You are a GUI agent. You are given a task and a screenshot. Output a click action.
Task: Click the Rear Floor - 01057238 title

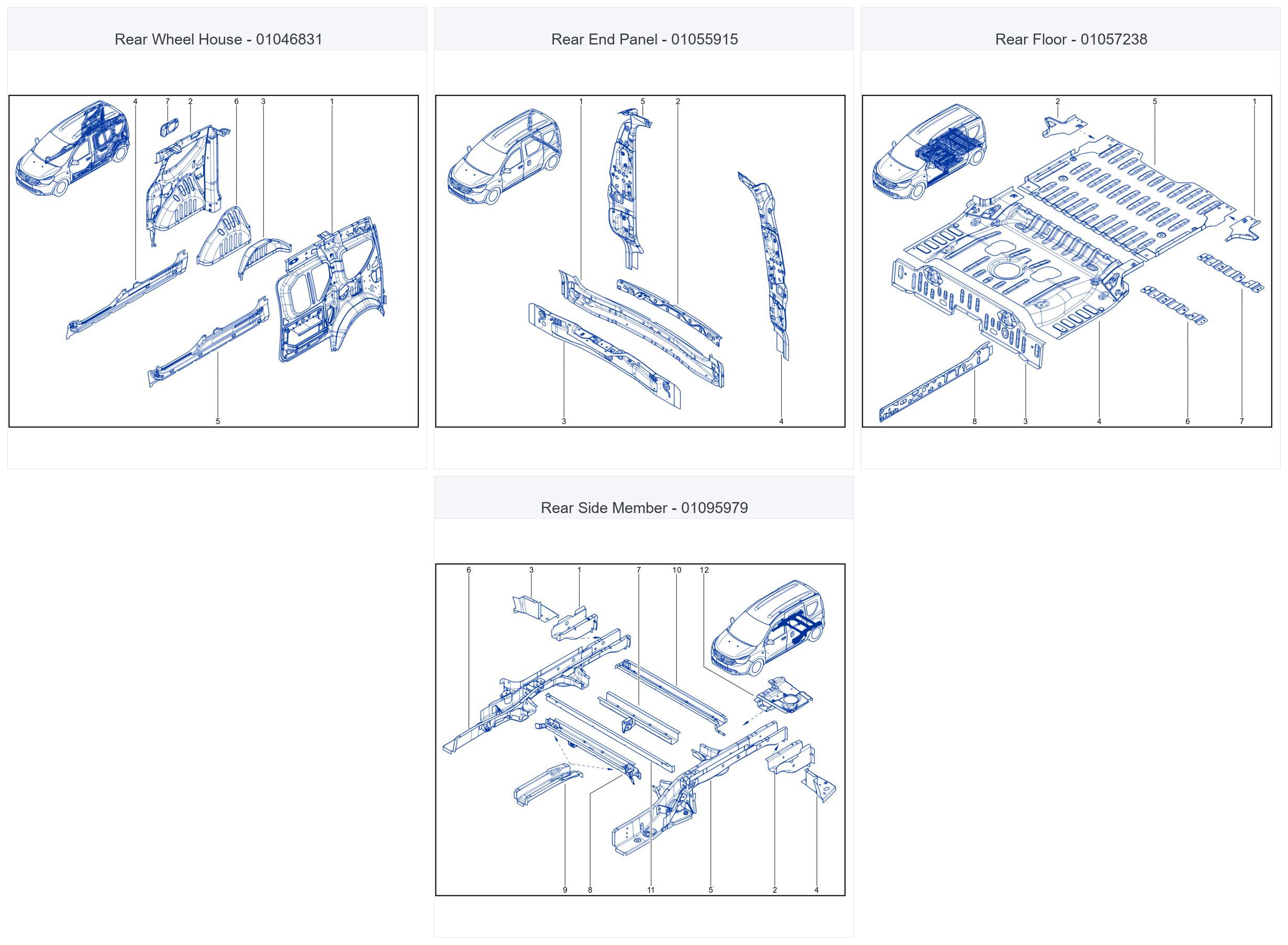tap(1071, 39)
